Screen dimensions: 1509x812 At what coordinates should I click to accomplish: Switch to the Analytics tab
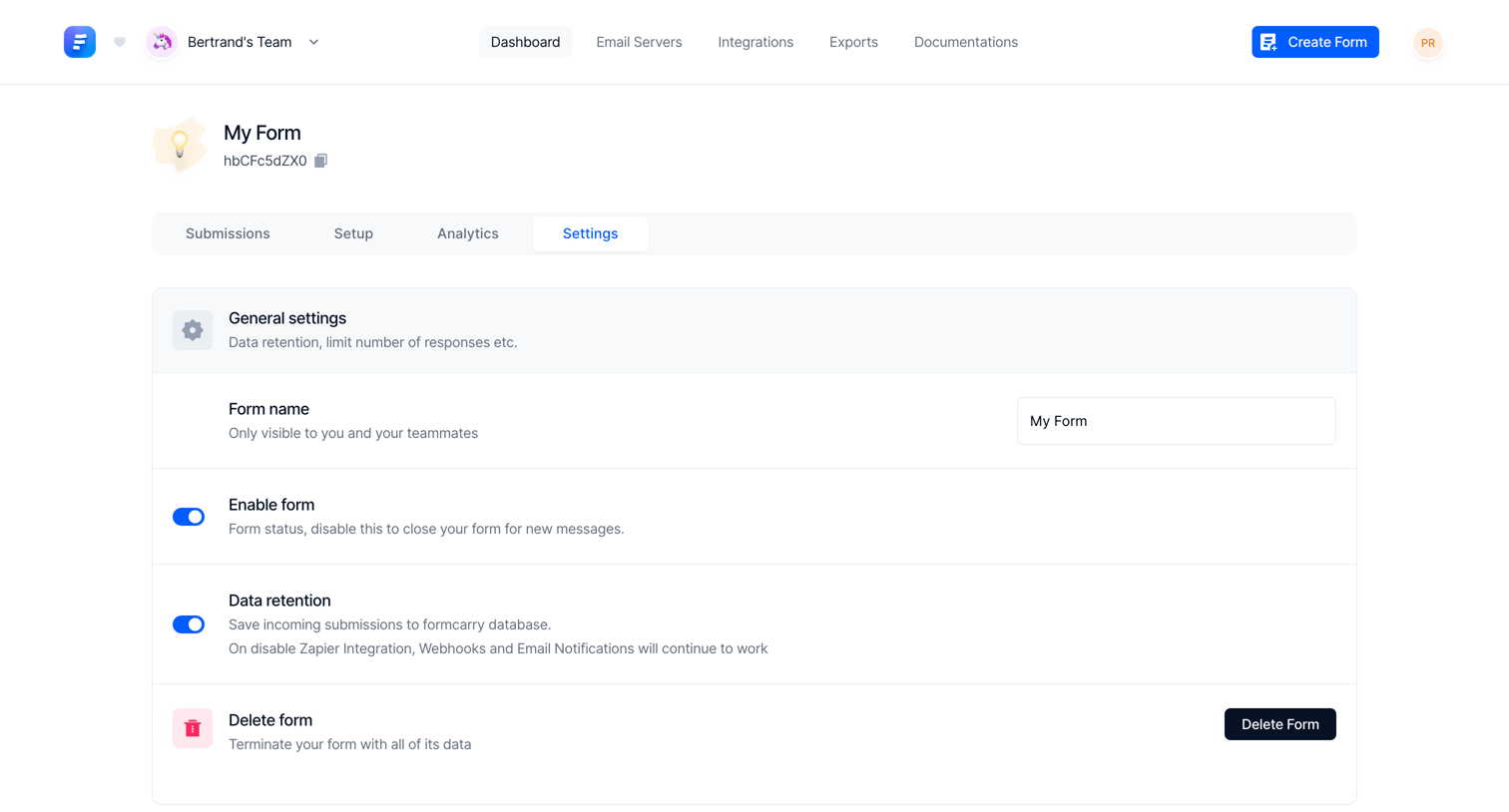(468, 233)
